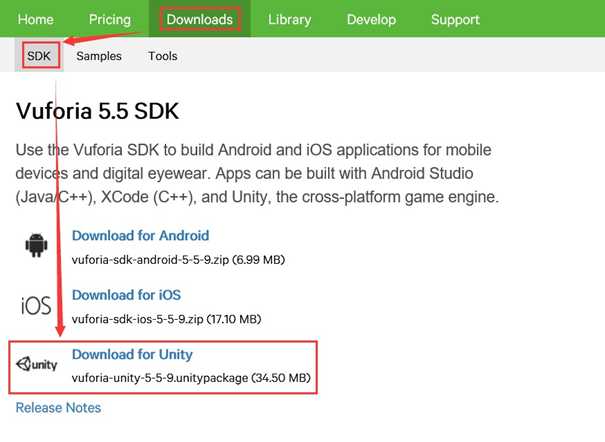605x442 pixels.
Task: Open the Library section
Action: coord(289,19)
